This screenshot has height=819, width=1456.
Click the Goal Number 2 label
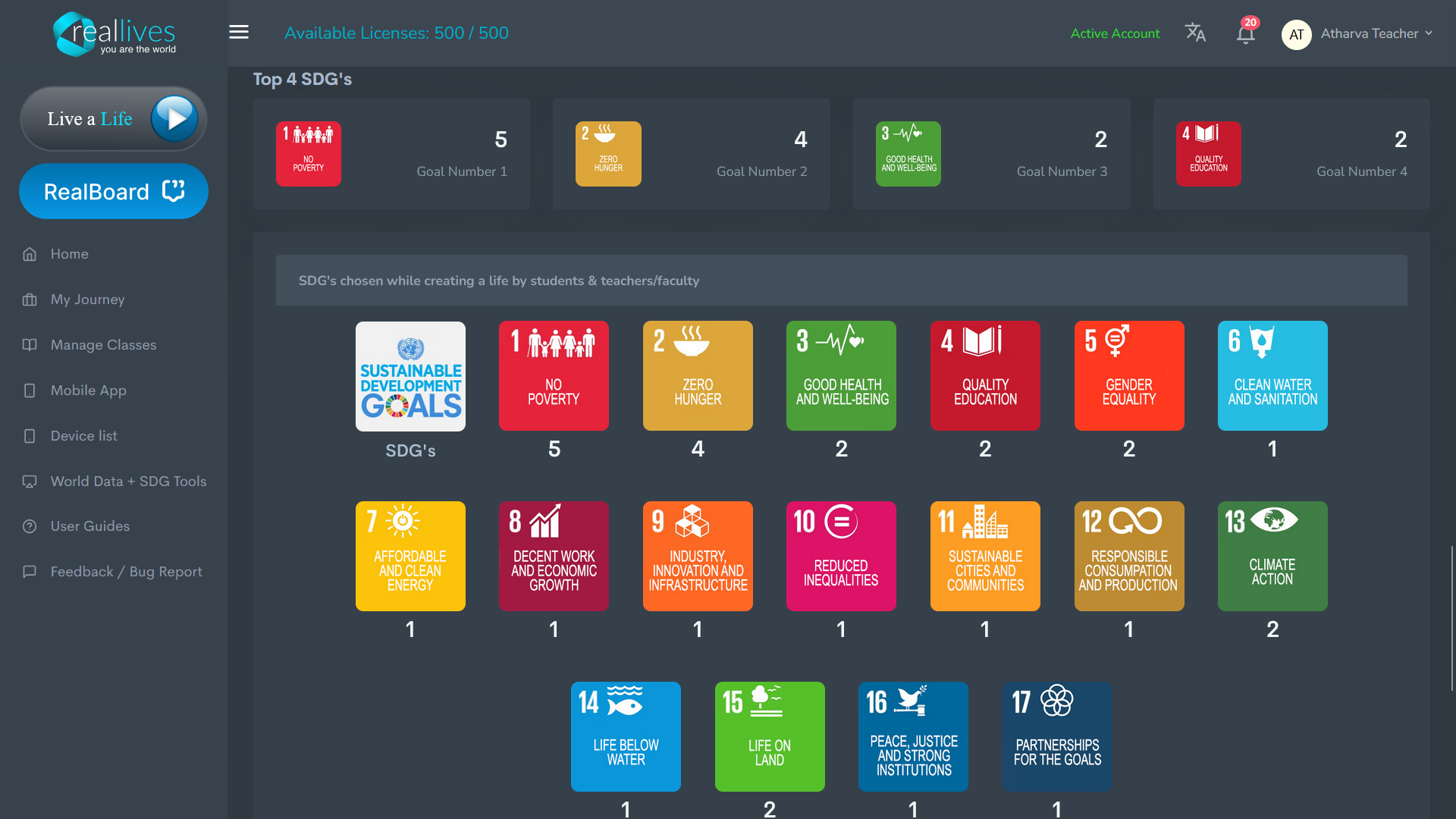pos(762,171)
